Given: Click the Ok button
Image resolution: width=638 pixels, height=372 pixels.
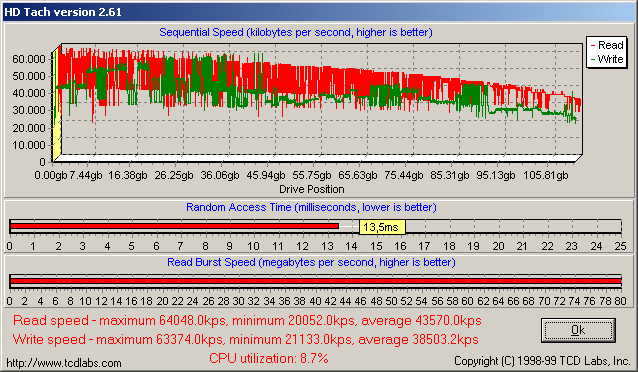Looking at the screenshot, I should tap(578, 330).
